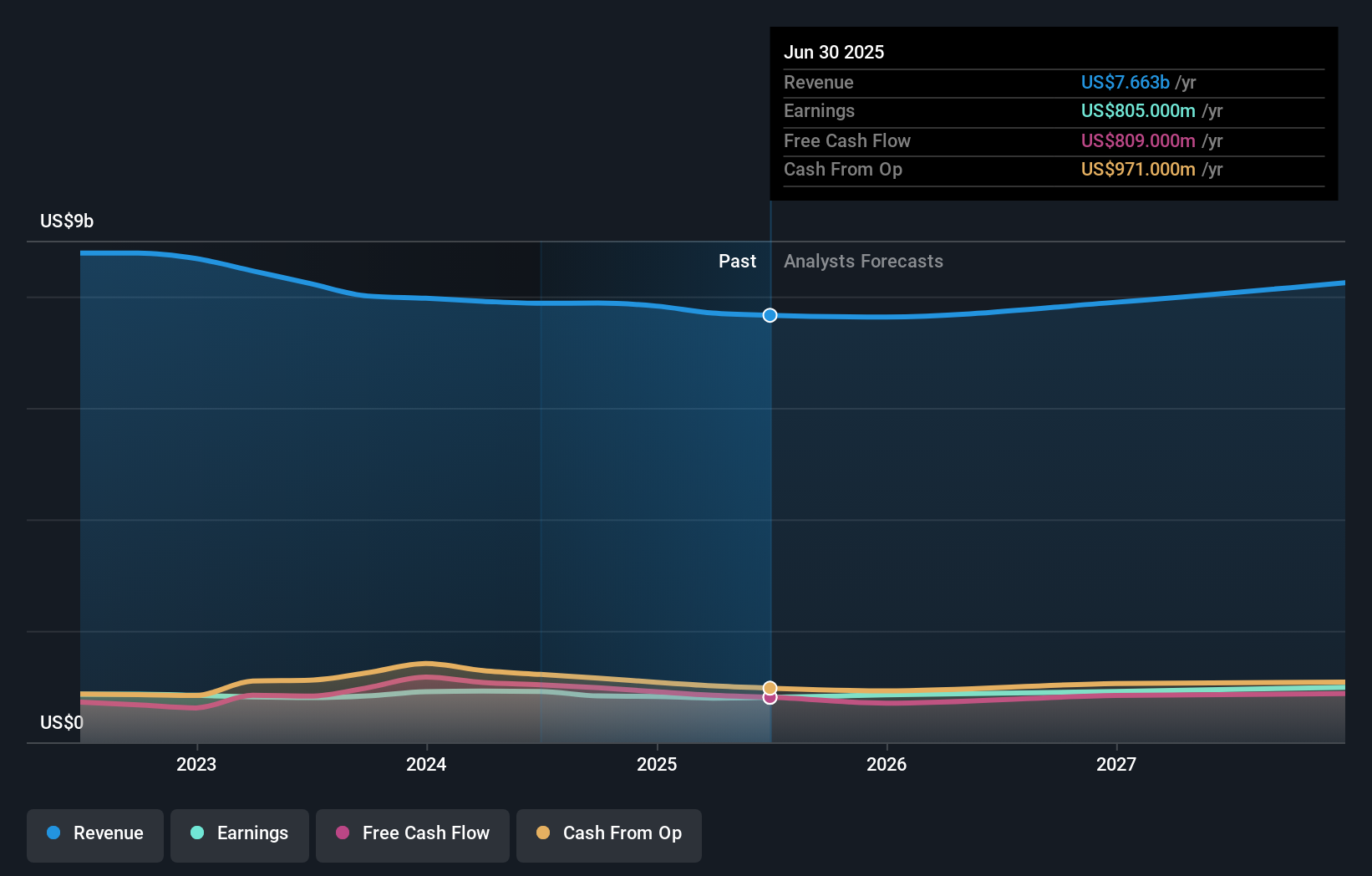The image size is (1372, 876).
Task: Select the pink Free Cash Flow dot icon
Action: (342, 833)
